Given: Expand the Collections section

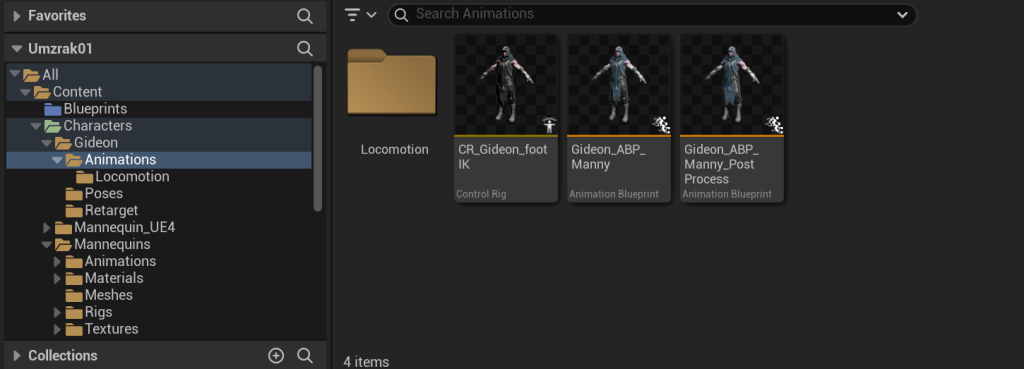Looking at the screenshot, I should pyautogui.click(x=17, y=356).
